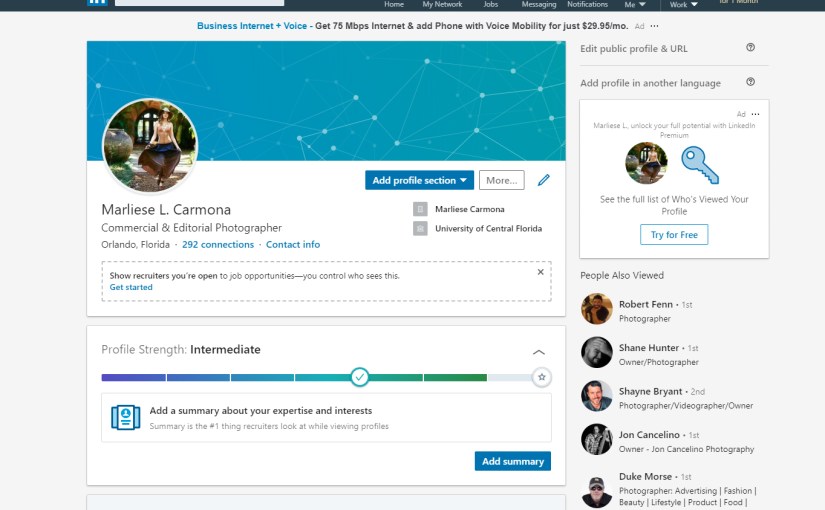
Task: Open Messaging in navigation bar
Action: [539, 4]
